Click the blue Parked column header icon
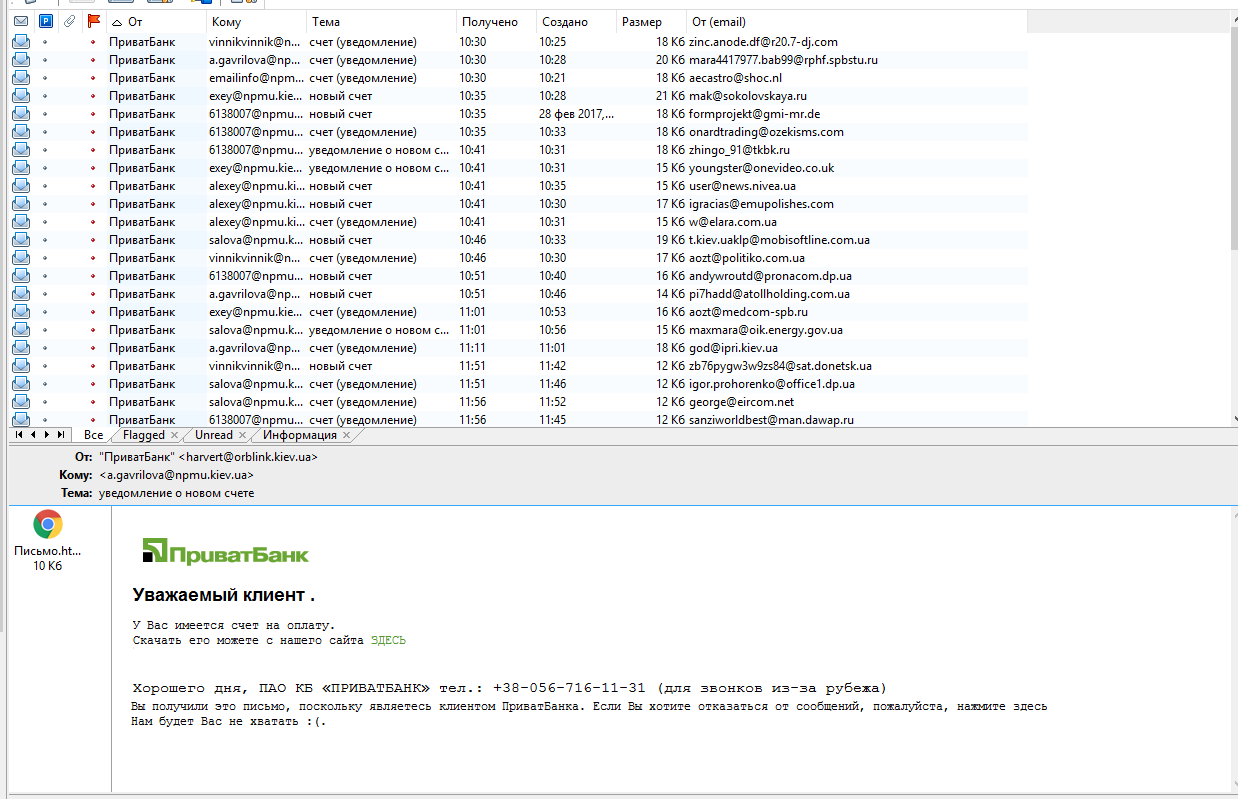 click(x=45, y=21)
